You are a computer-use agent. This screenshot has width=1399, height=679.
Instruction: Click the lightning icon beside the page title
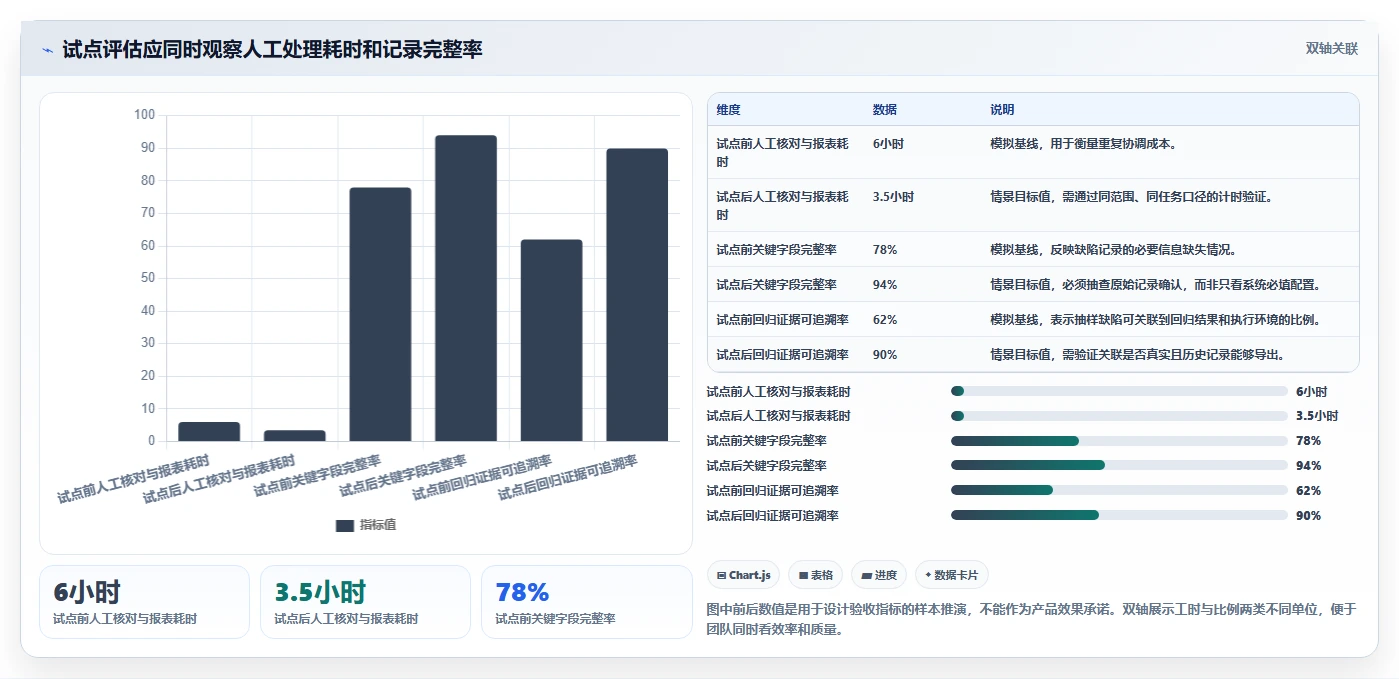point(47,49)
